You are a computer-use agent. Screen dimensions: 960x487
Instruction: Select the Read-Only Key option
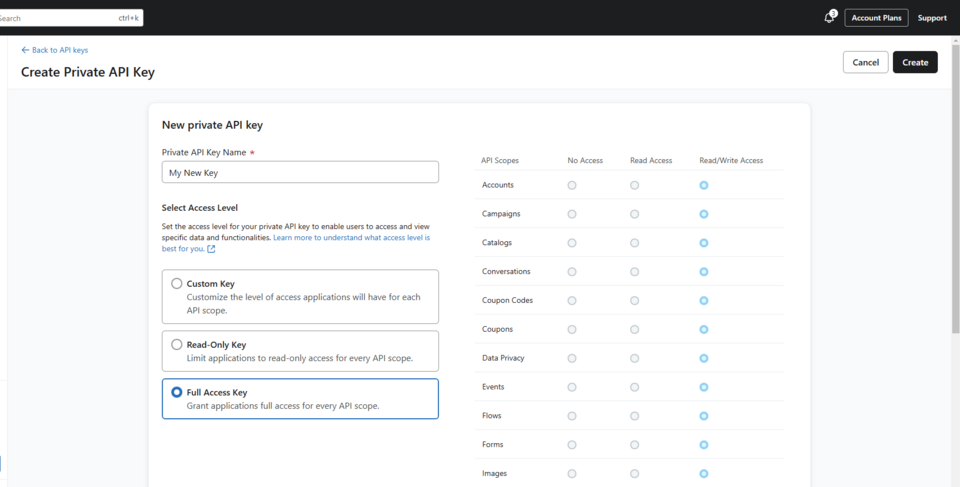[x=177, y=345]
